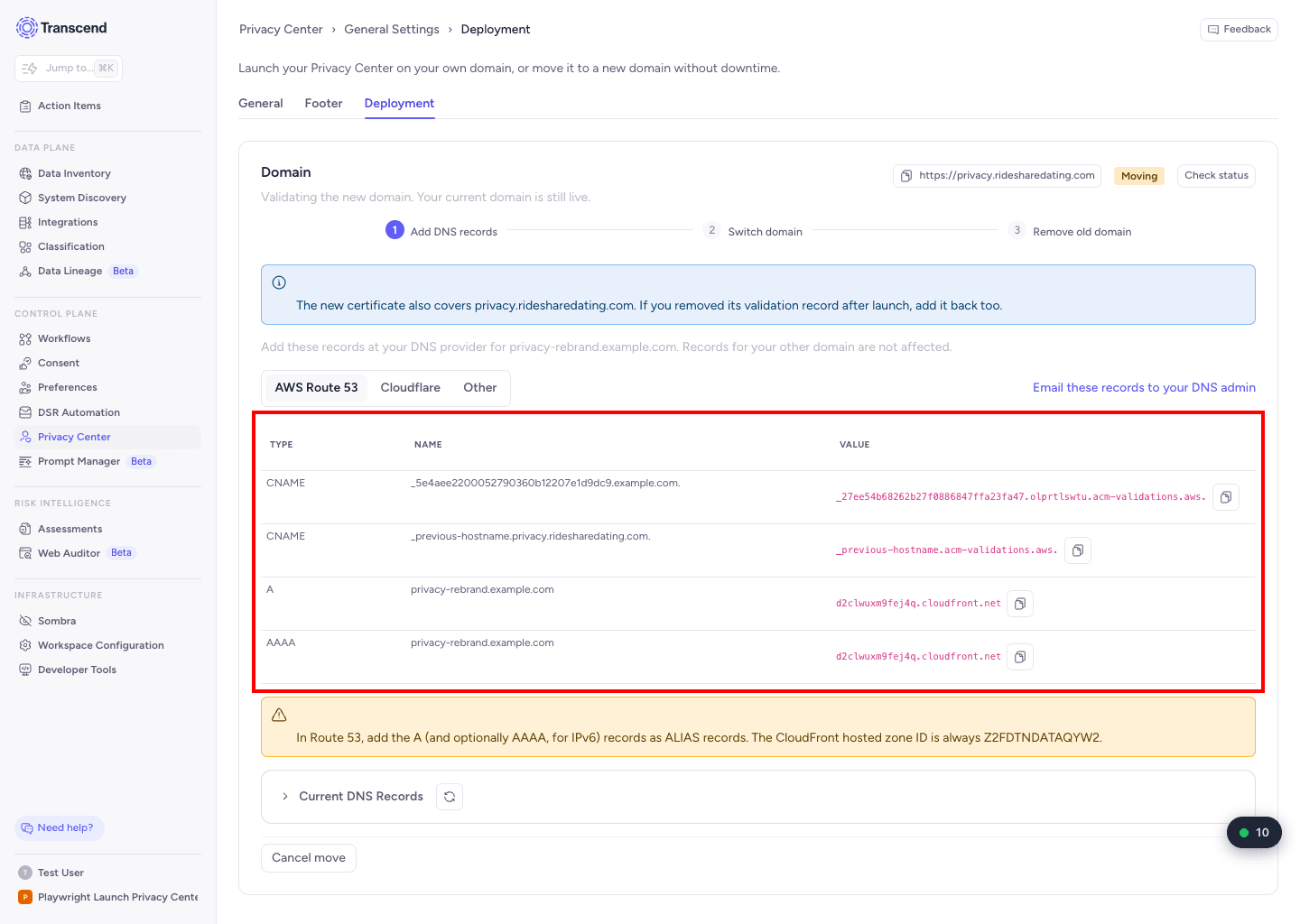
Task: Switch to the General tab
Action: (x=261, y=104)
